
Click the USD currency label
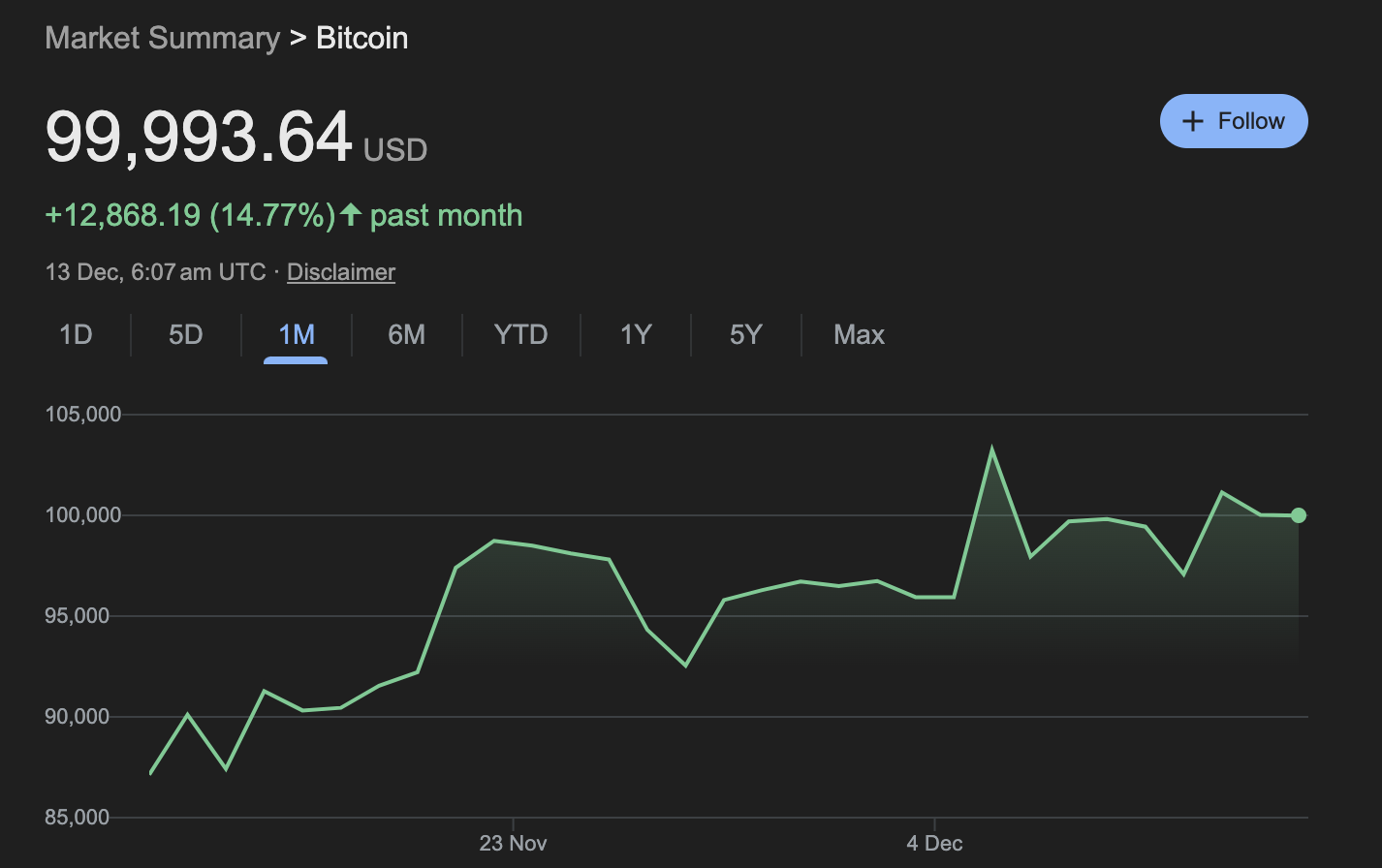tap(395, 150)
